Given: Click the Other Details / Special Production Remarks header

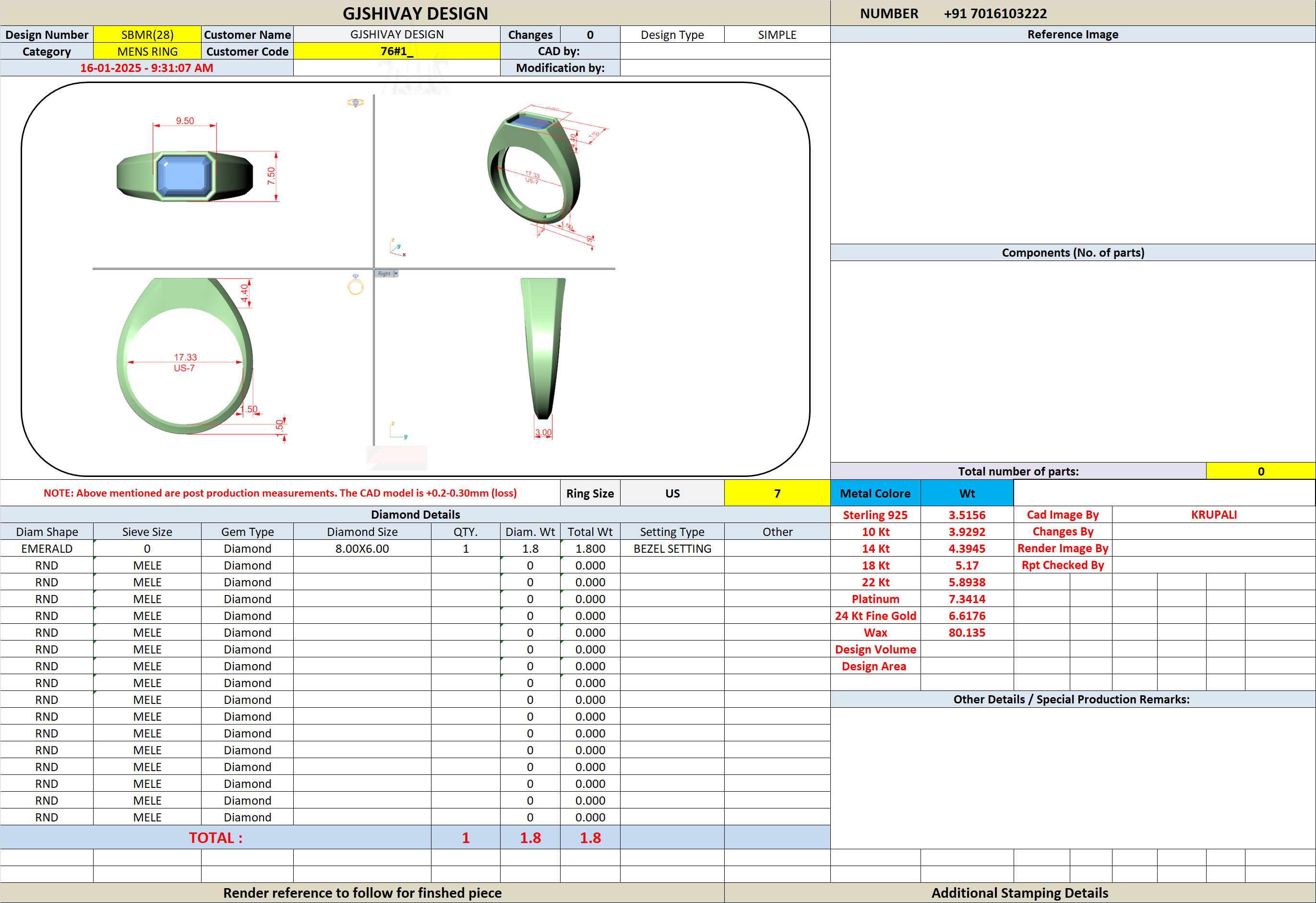Looking at the screenshot, I should [1073, 699].
